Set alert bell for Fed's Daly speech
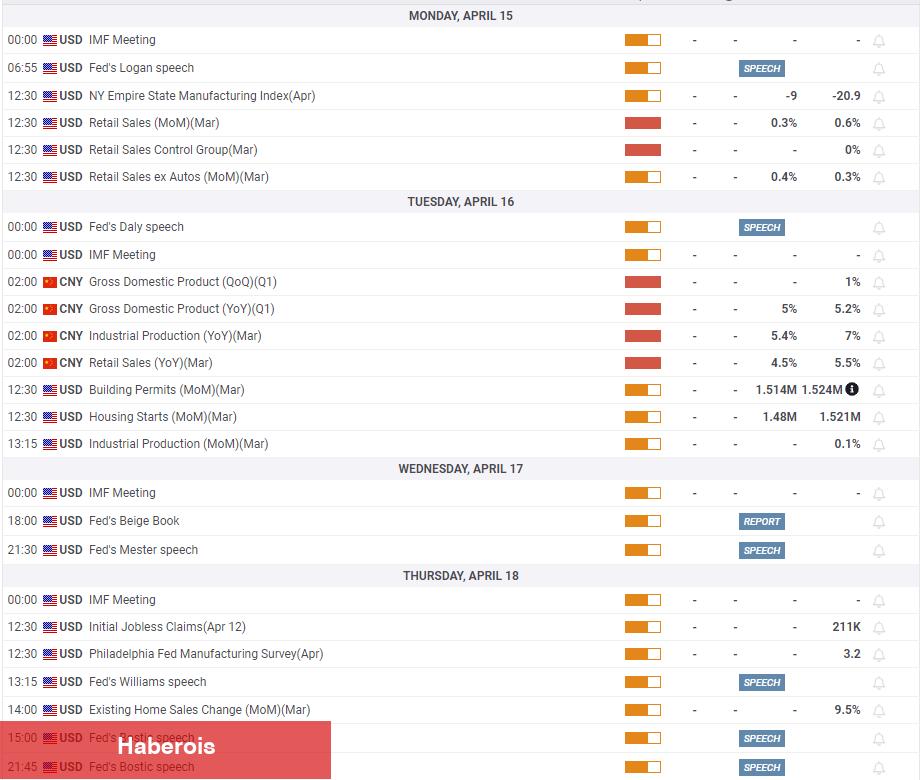This screenshot has width=922, height=780. point(878,228)
